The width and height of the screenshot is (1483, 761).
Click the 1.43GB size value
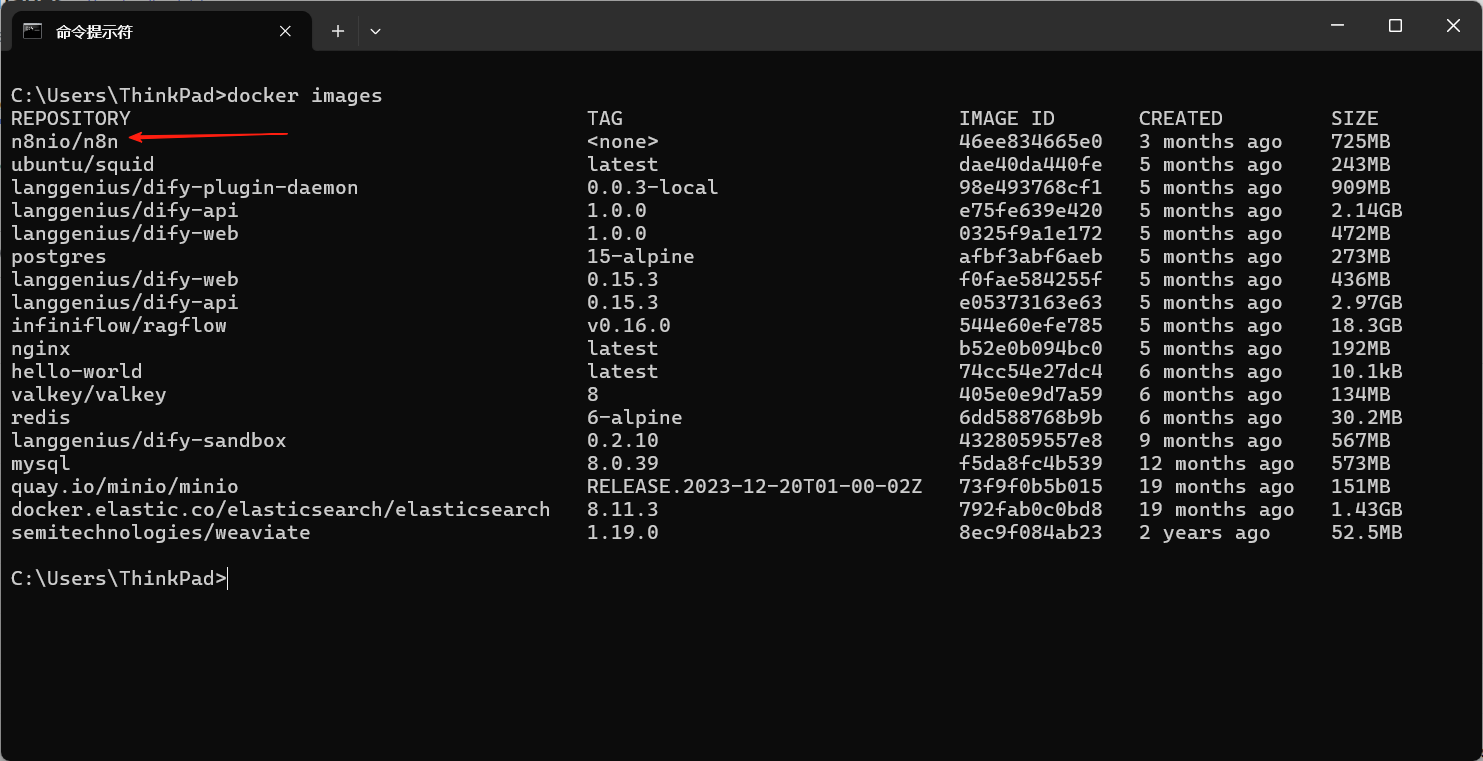(1367, 510)
